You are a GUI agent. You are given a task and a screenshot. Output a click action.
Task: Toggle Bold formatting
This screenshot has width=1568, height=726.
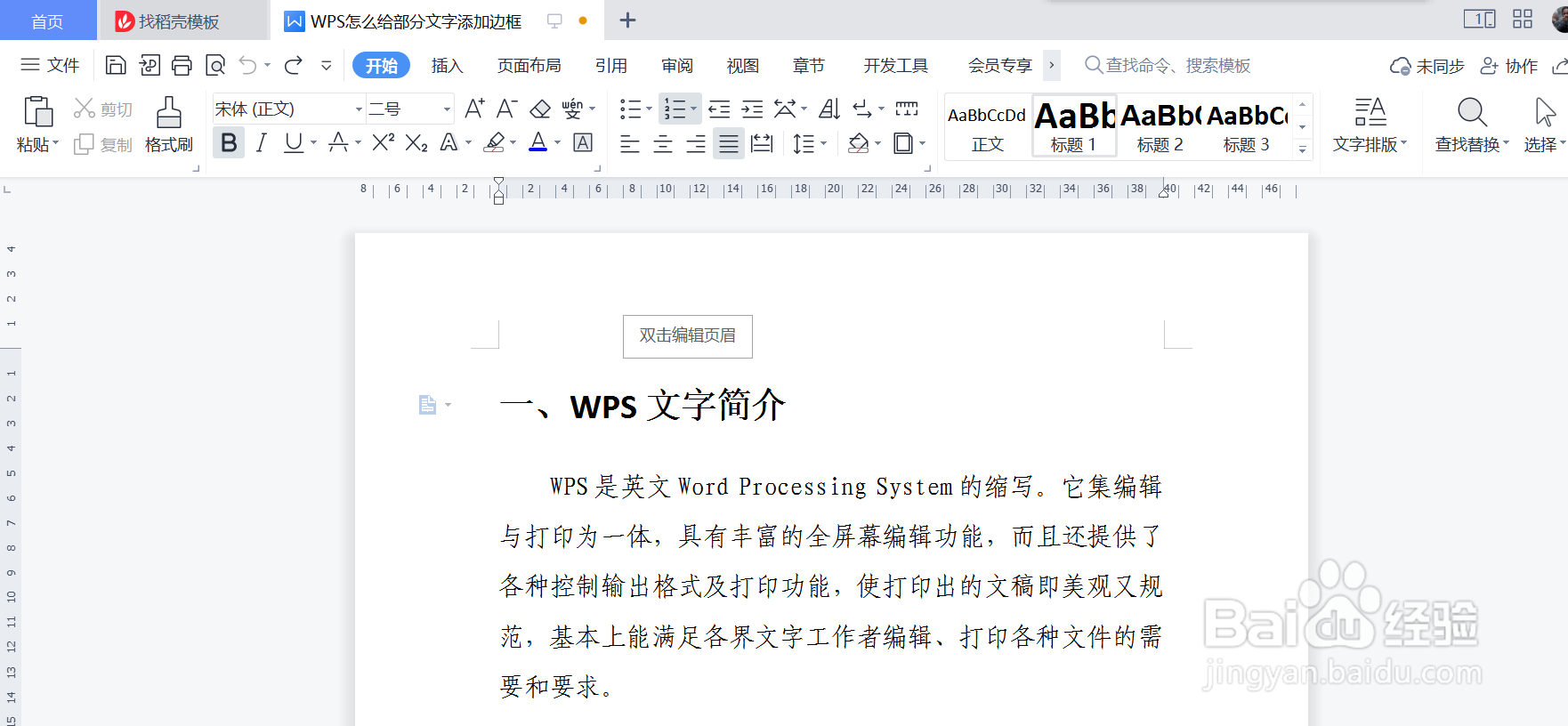pyautogui.click(x=229, y=142)
